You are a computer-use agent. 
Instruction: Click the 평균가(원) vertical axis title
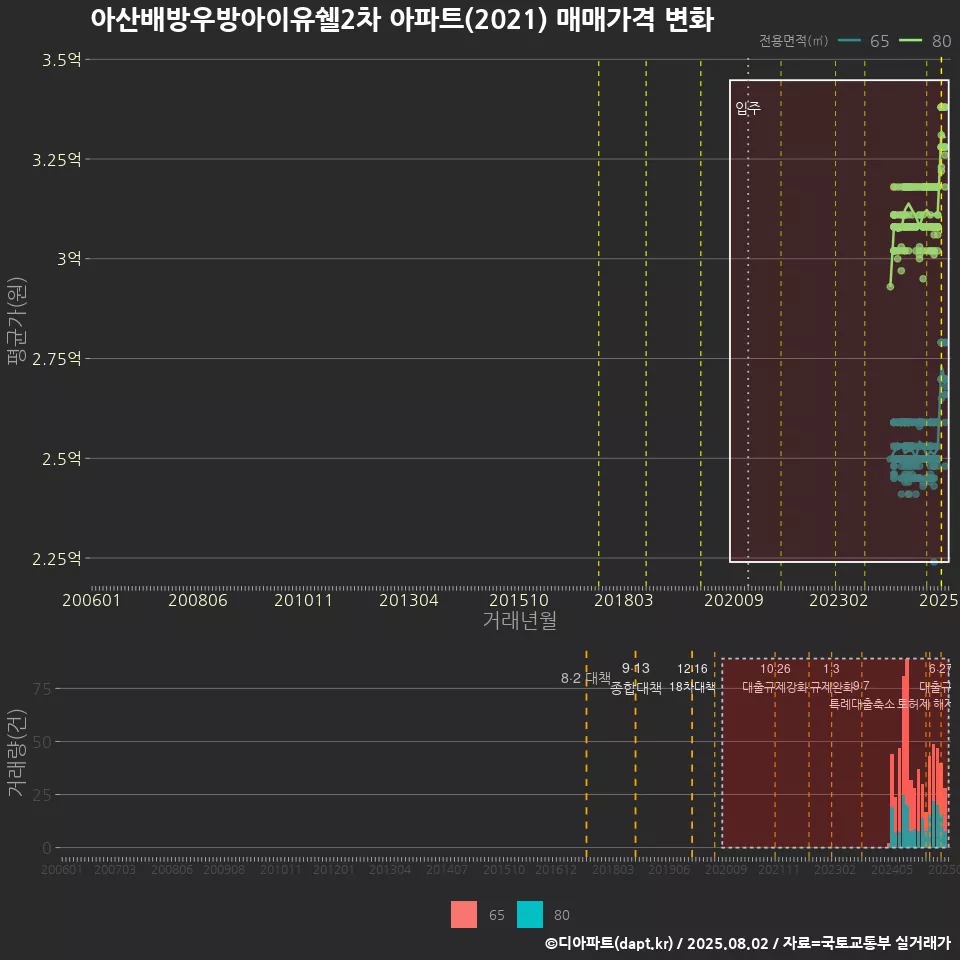[x=16, y=321]
